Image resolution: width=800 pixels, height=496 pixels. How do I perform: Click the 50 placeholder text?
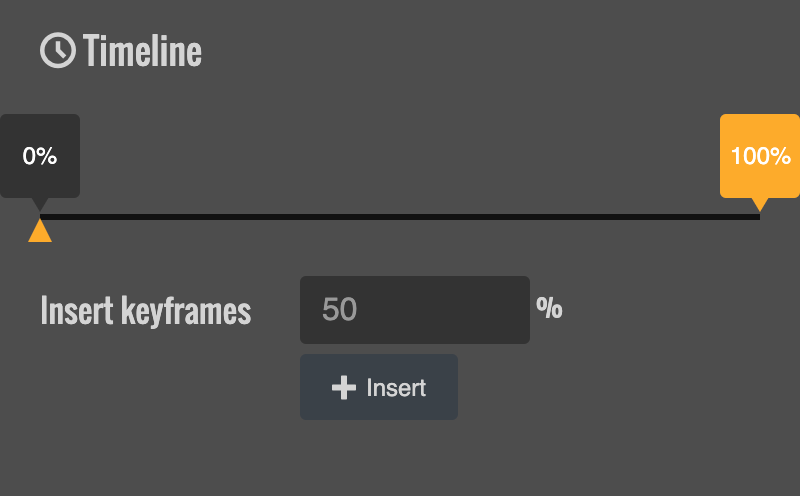340,310
